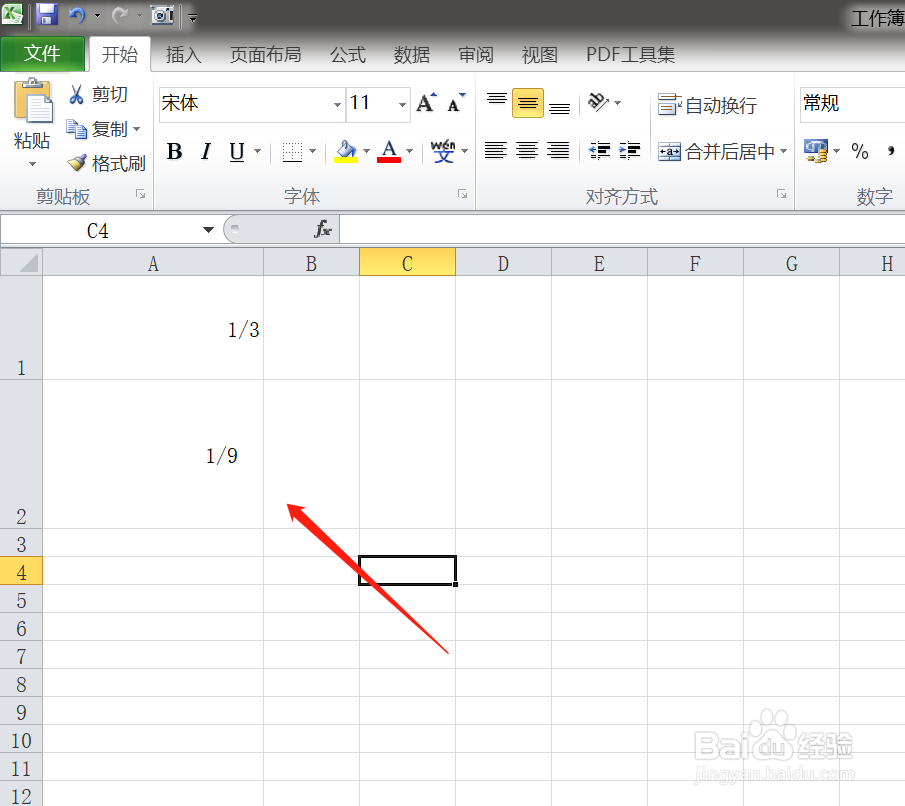The width and height of the screenshot is (905, 806).
Task: Click the font size box showing 11
Action: tap(371, 104)
